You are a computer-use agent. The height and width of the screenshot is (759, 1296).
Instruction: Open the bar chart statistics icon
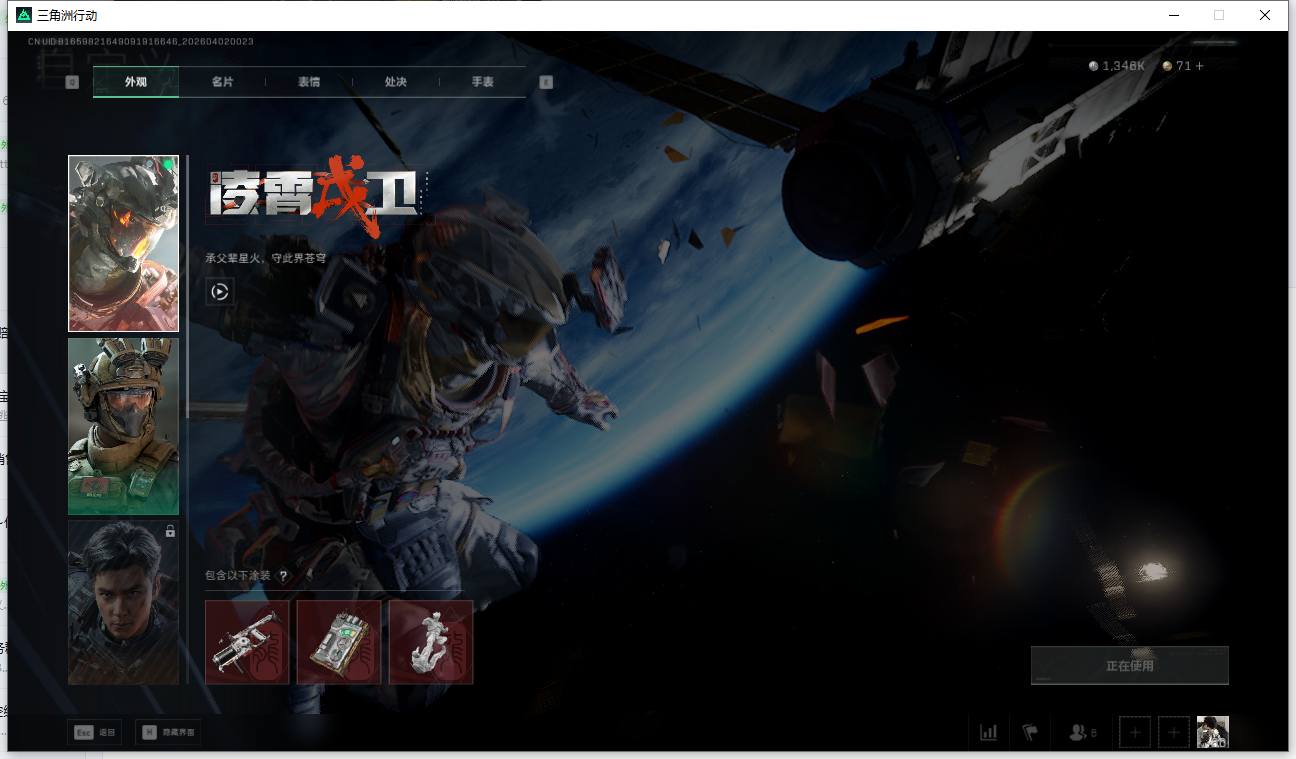click(989, 732)
